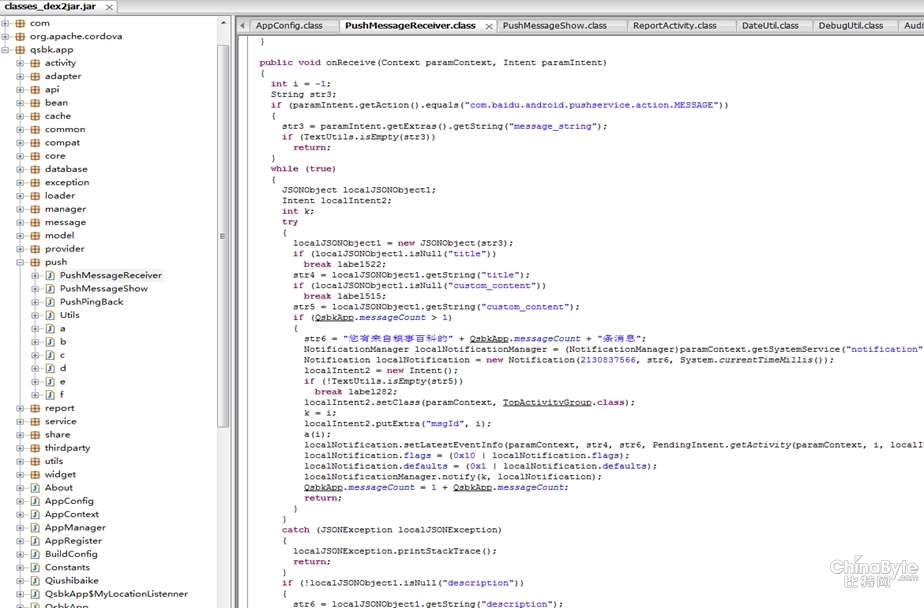Select AppRegister class in tree
This screenshot has width=924, height=608.
73,541
